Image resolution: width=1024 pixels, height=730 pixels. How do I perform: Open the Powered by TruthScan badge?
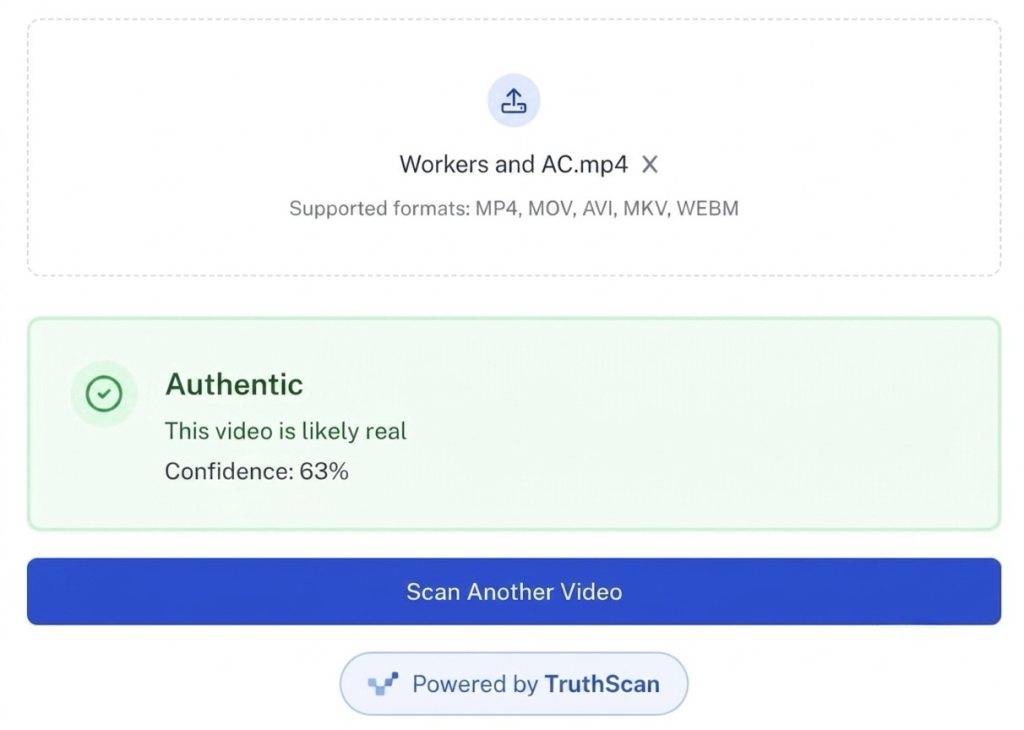tap(513, 684)
